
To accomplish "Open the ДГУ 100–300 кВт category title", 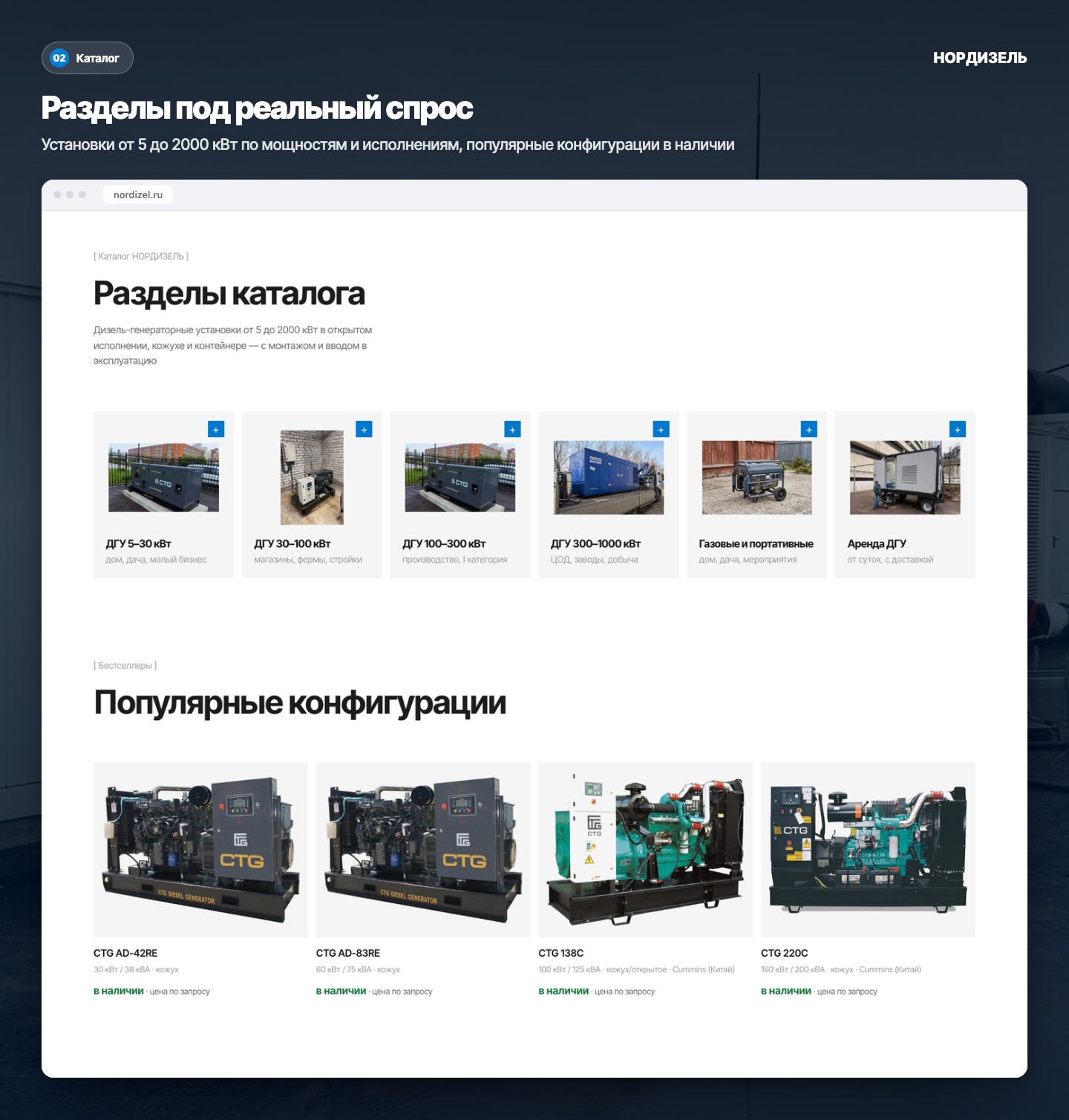I will coord(444,543).
